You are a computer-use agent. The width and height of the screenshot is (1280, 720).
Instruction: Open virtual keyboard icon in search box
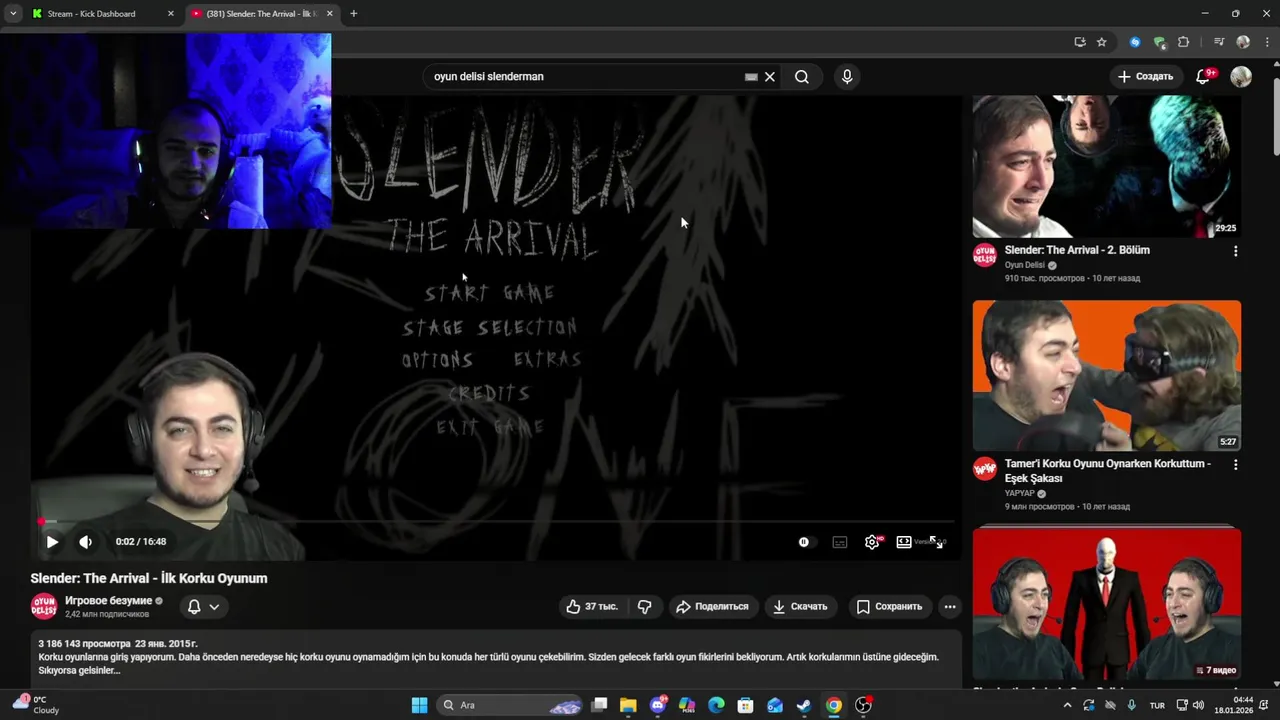(x=751, y=77)
